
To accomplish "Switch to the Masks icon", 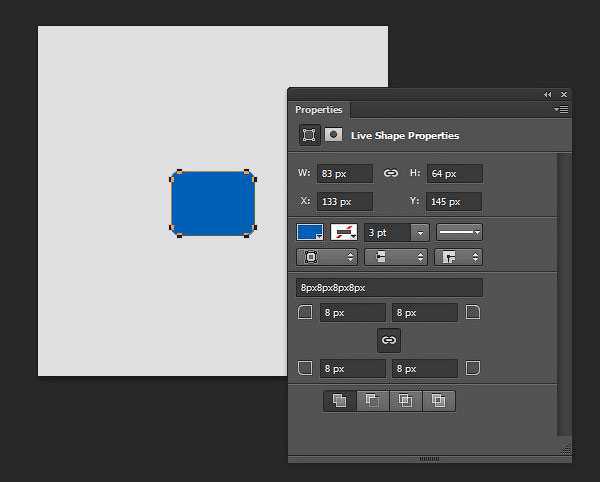I will pos(333,135).
